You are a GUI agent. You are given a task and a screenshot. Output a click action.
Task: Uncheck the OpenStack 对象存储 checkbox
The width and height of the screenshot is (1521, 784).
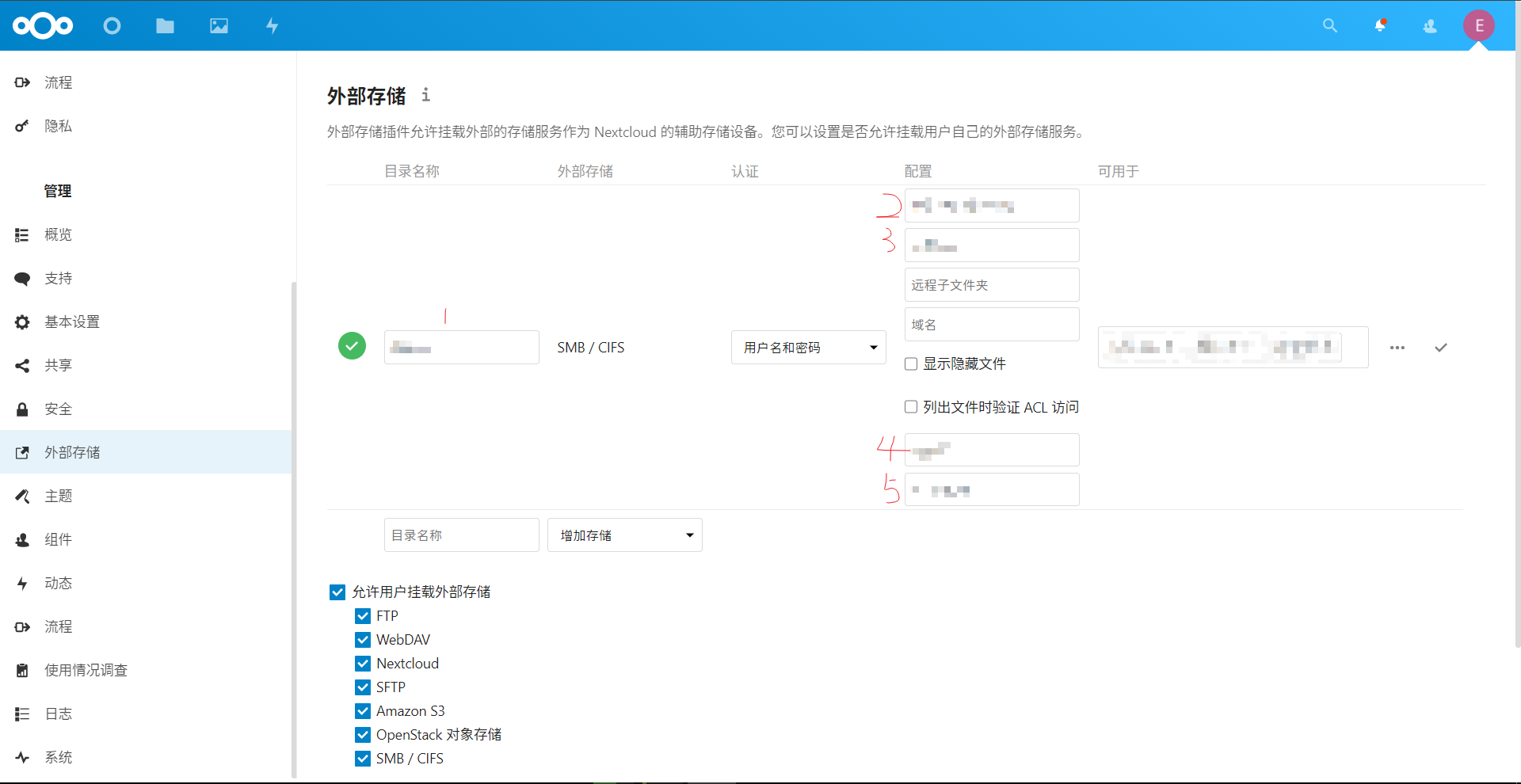[x=363, y=735]
